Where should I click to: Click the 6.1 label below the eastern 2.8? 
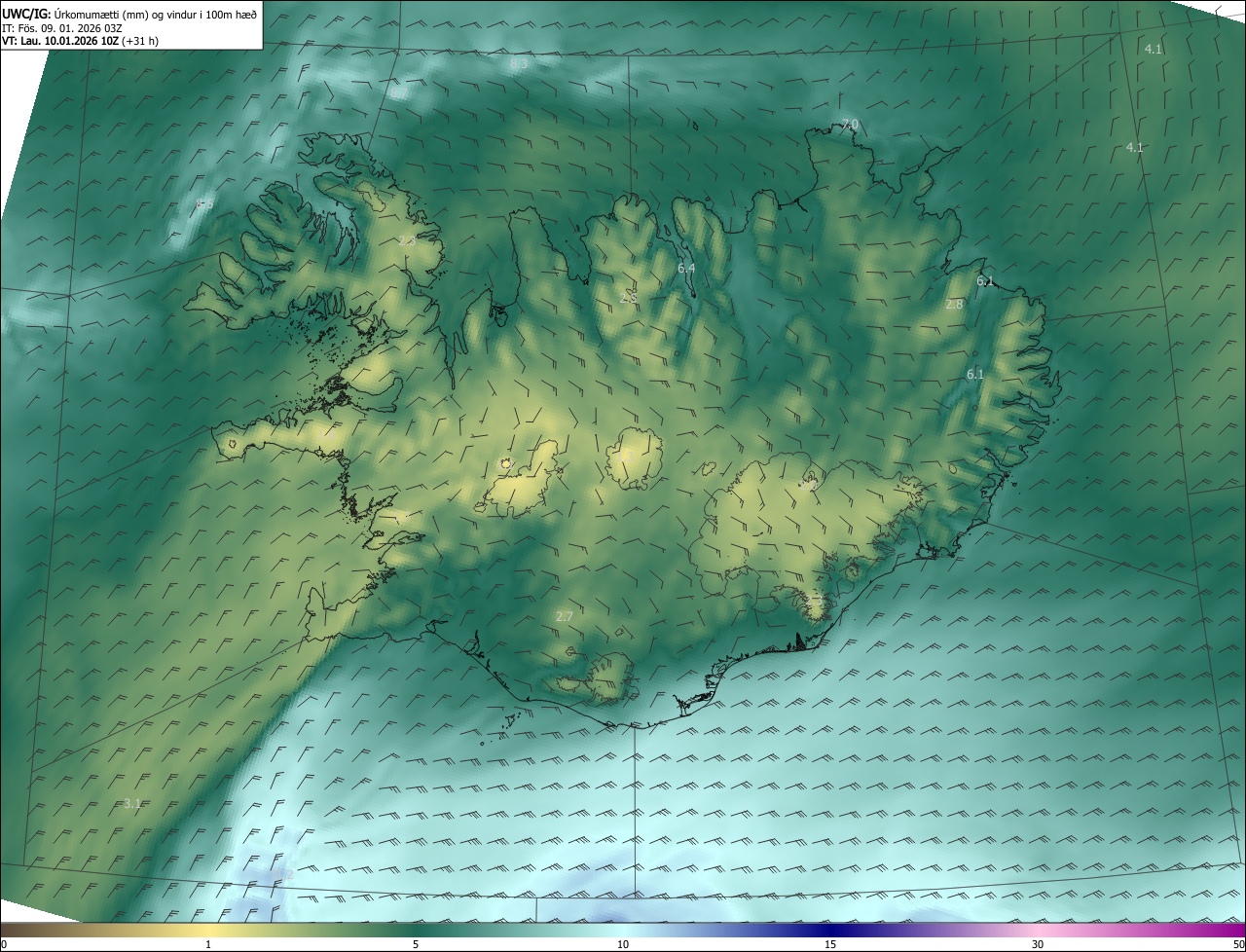(x=975, y=374)
